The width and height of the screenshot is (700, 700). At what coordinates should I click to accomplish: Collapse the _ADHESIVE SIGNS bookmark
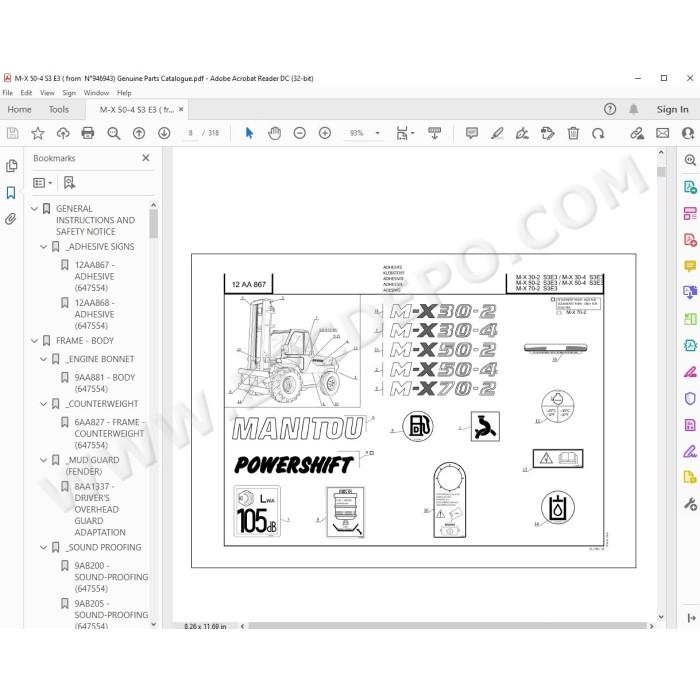43,246
